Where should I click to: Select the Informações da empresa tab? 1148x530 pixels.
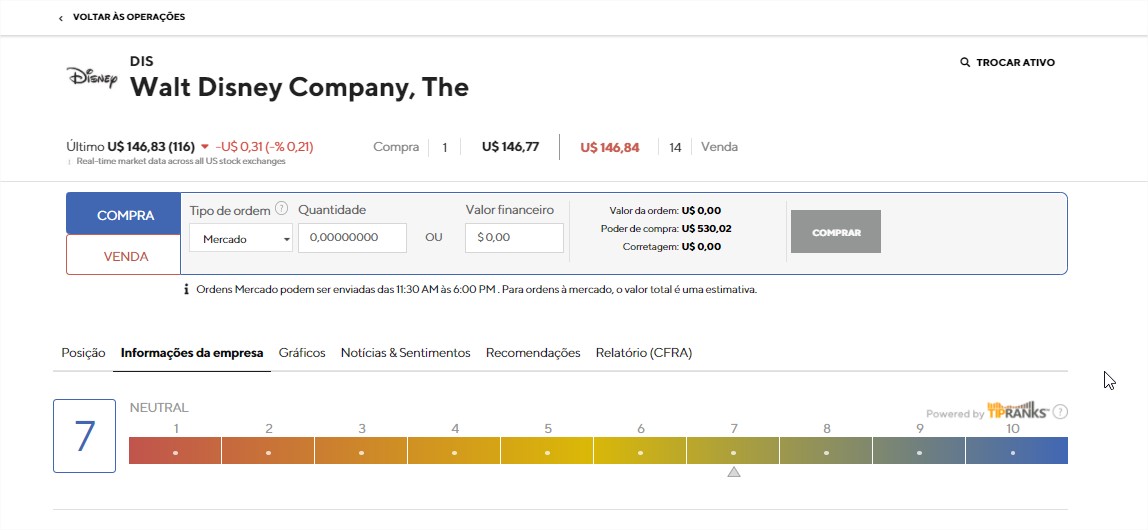(192, 353)
